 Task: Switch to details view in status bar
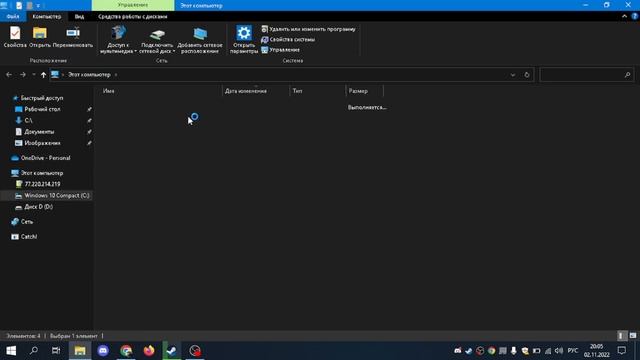click(621, 336)
